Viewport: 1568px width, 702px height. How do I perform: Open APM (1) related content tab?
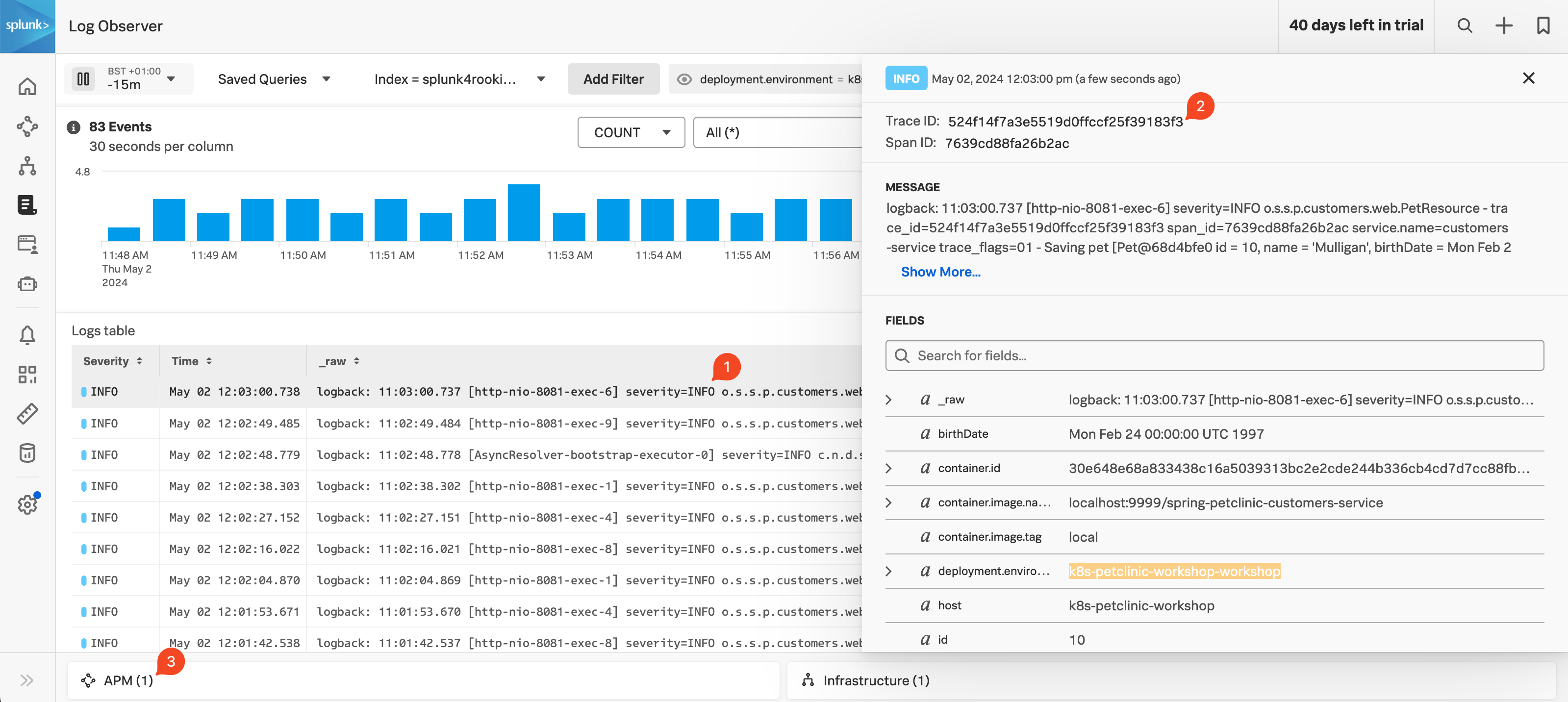coord(423,680)
